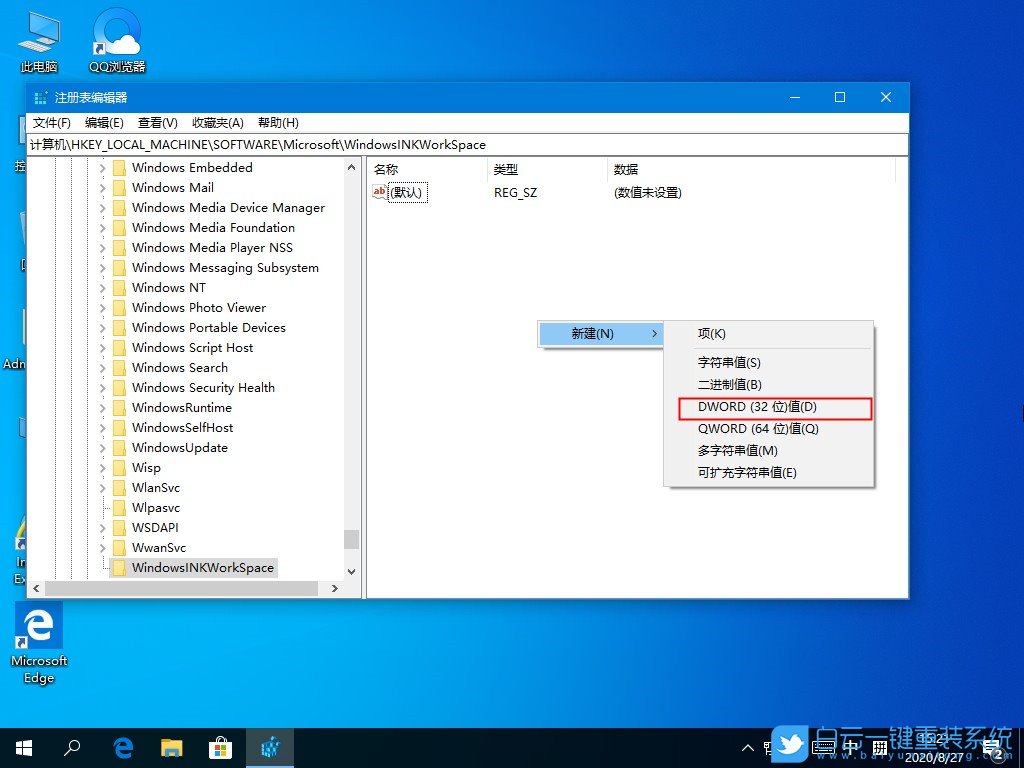Open 此电脑 on the desktop
This screenshot has width=1024, height=768.
[38, 40]
